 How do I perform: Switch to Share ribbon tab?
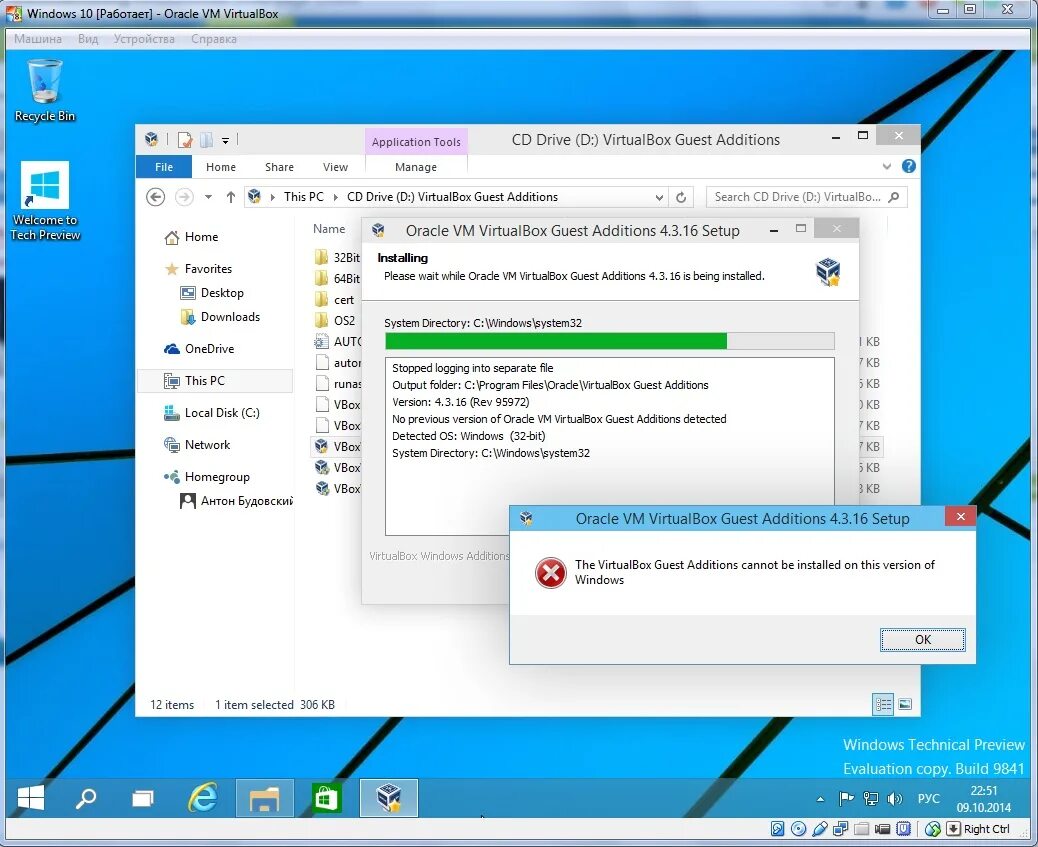(x=279, y=167)
